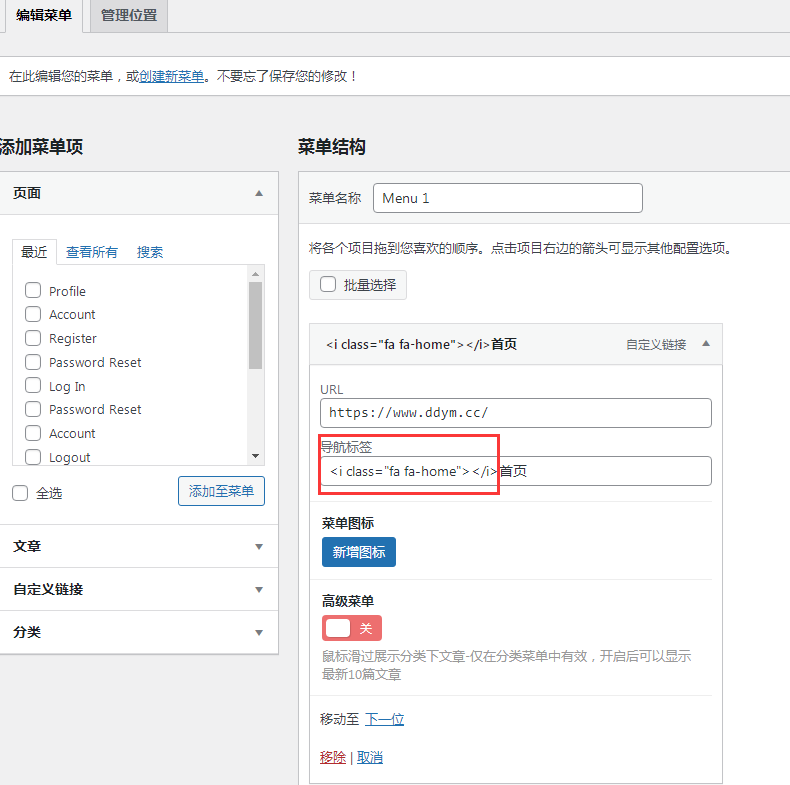Enable the 全选 checkbox
This screenshot has width=790, height=785.
point(20,493)
